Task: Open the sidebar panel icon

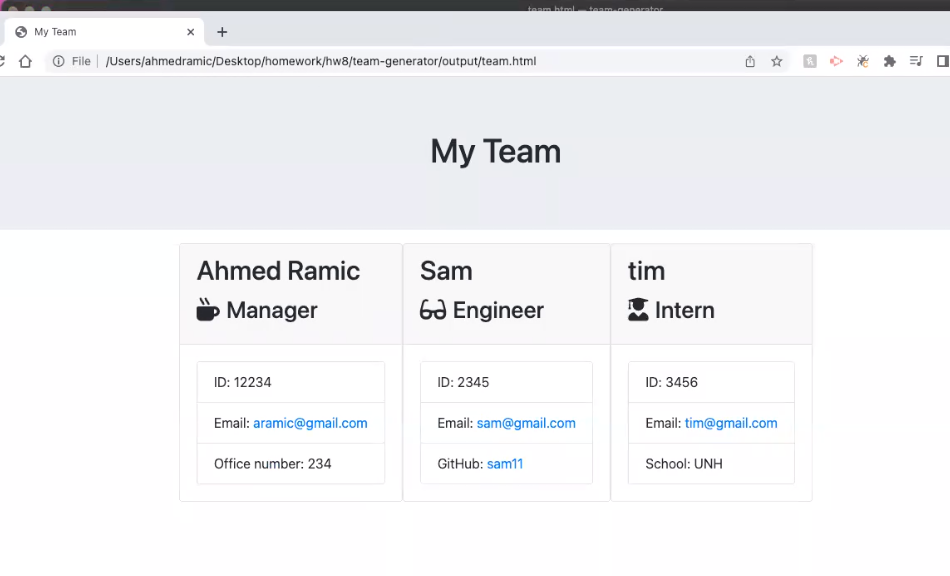Action: pos(942,61)
